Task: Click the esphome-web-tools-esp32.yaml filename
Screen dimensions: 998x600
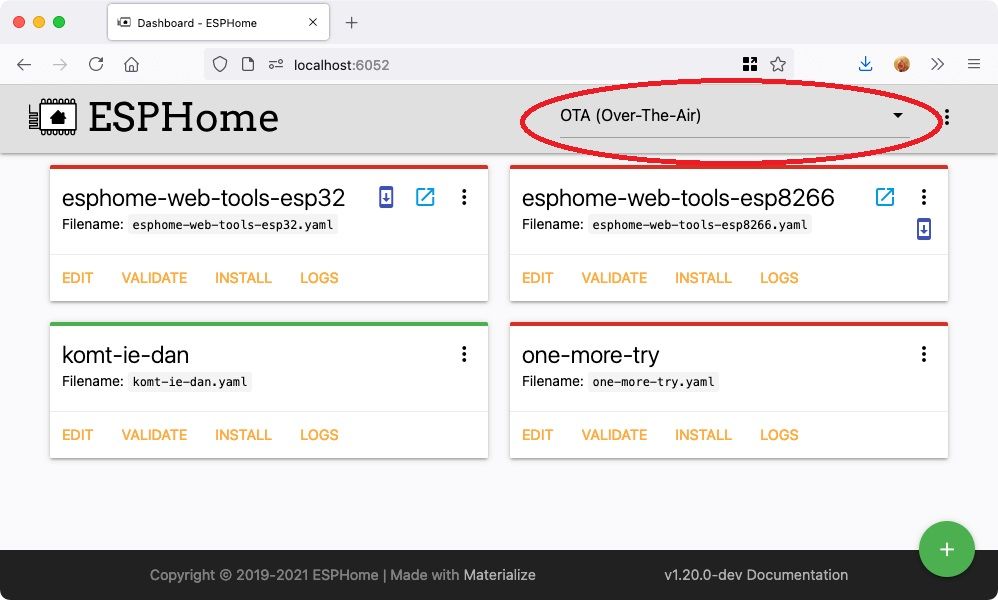Action: [233, 225]
